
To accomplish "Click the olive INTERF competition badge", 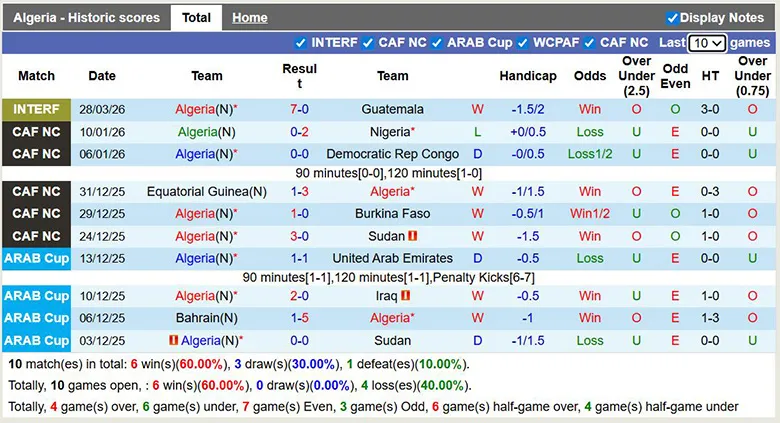I will [x=37, y=109].
